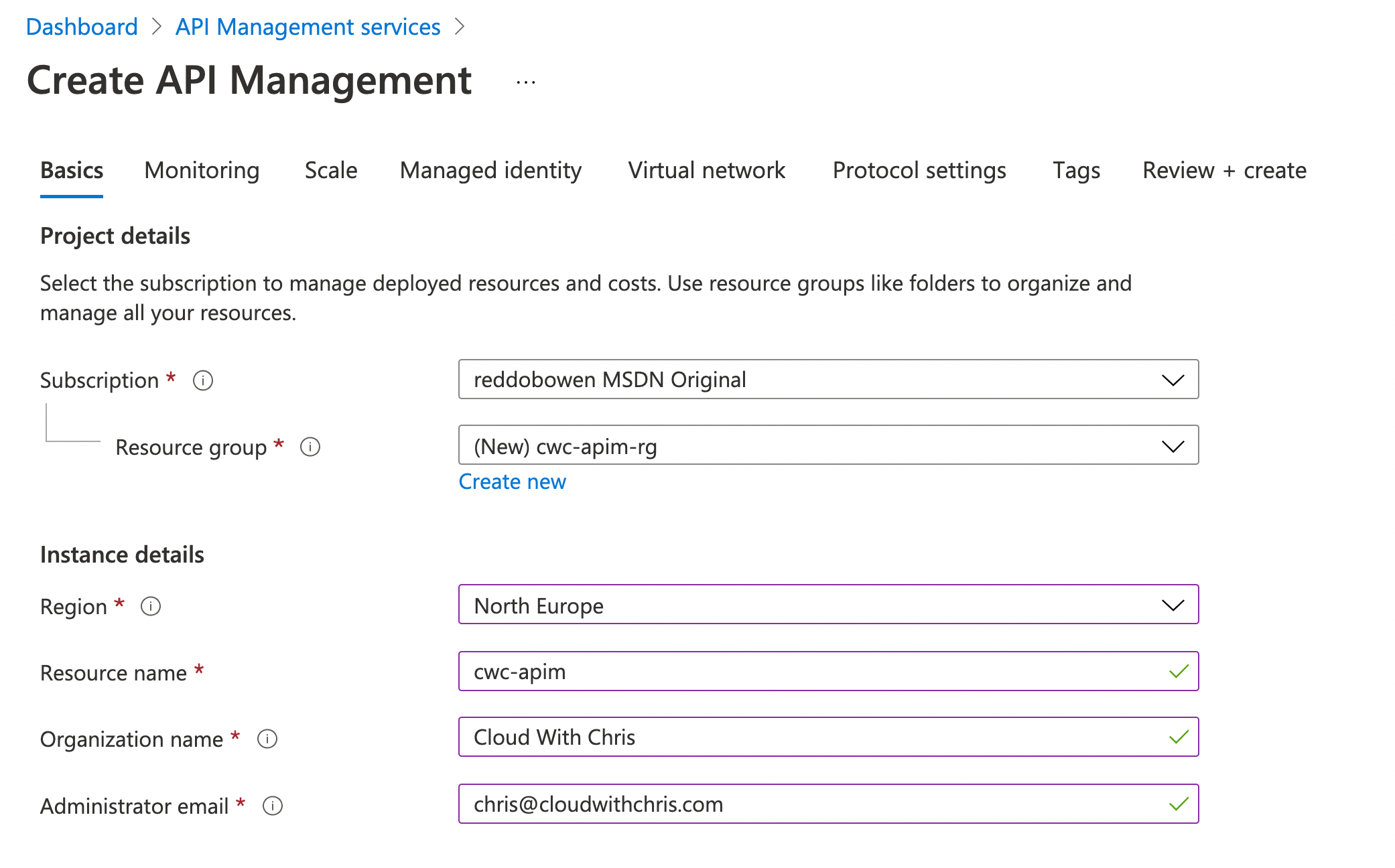Viewport: 1395px width, 868px height.
Task: Open the Subscription dropdown
Action: pyautogui.click(x=1172, y=380)
